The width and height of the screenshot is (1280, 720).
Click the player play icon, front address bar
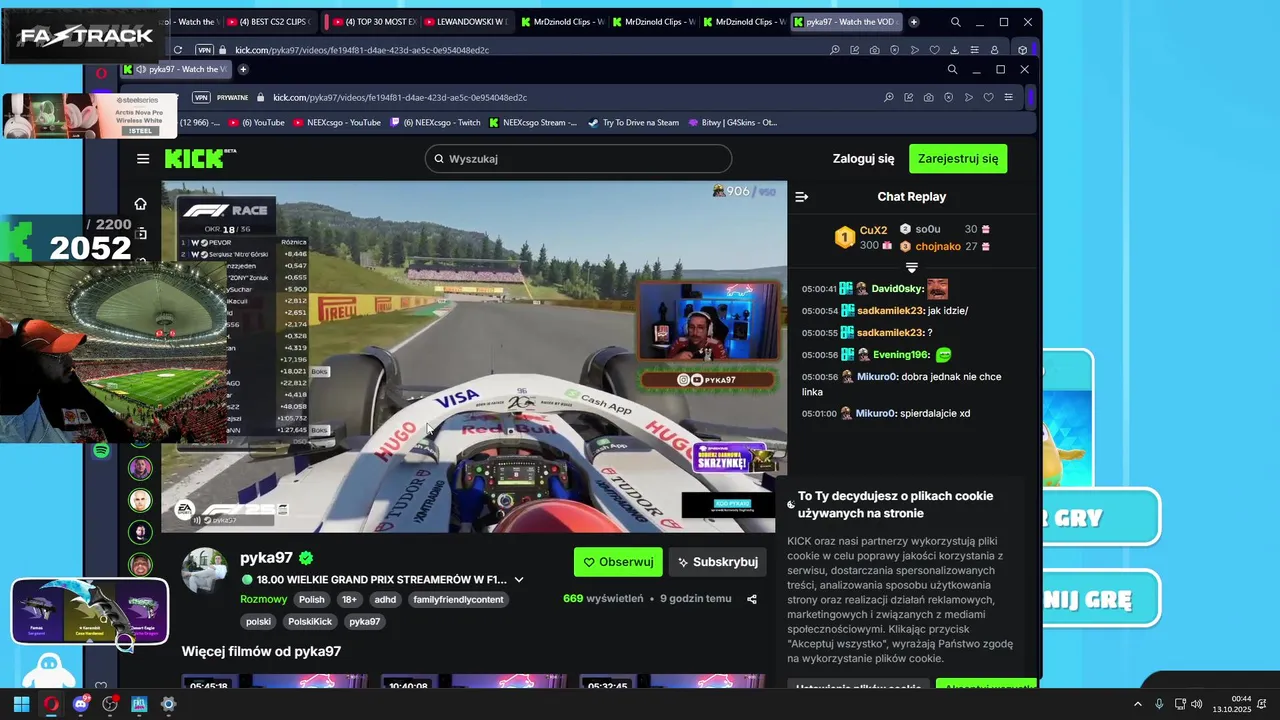pyautogui.click(x=968, y=97)
